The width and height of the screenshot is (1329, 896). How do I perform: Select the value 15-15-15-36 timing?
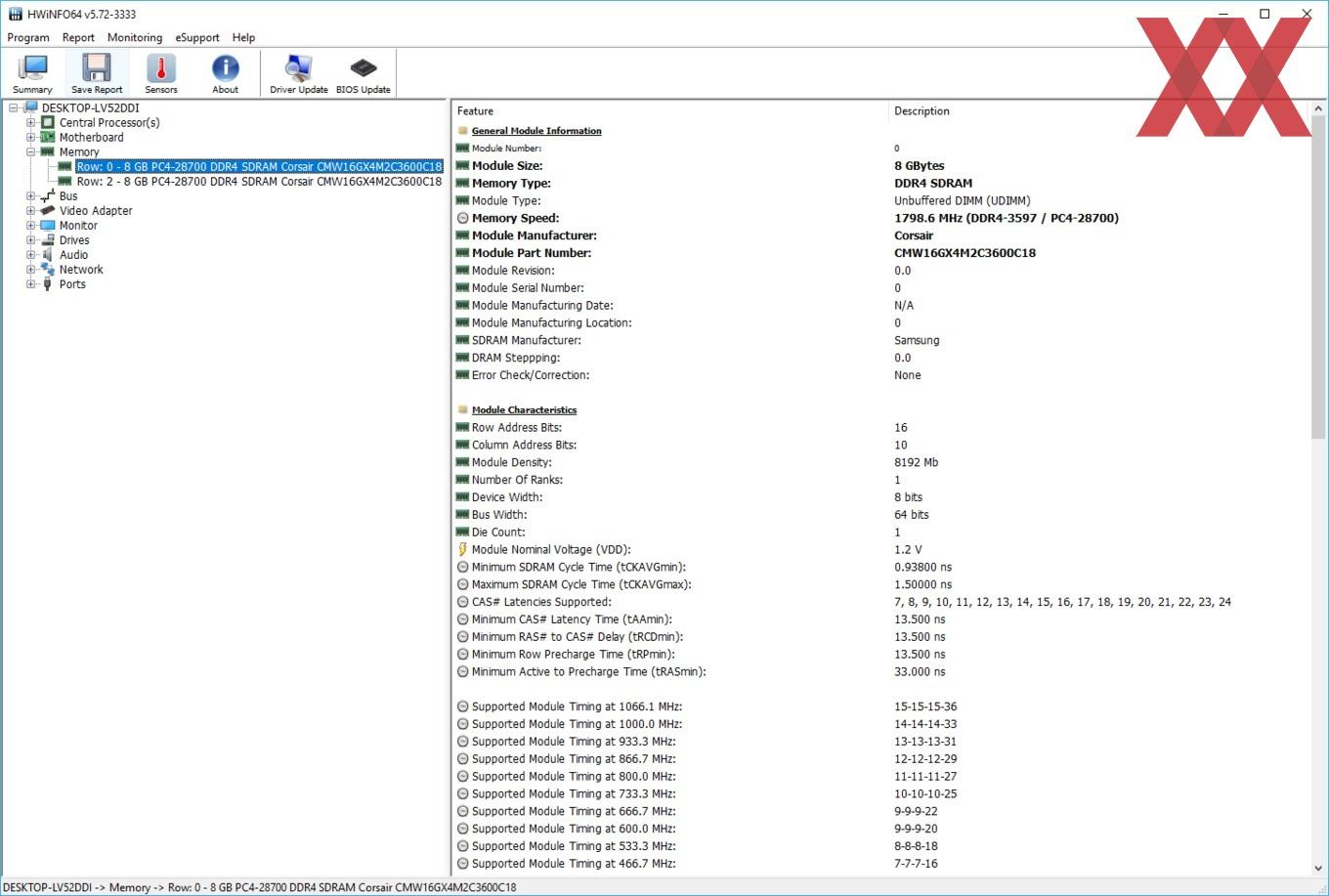pyautogui.click(x=925, y=706)
